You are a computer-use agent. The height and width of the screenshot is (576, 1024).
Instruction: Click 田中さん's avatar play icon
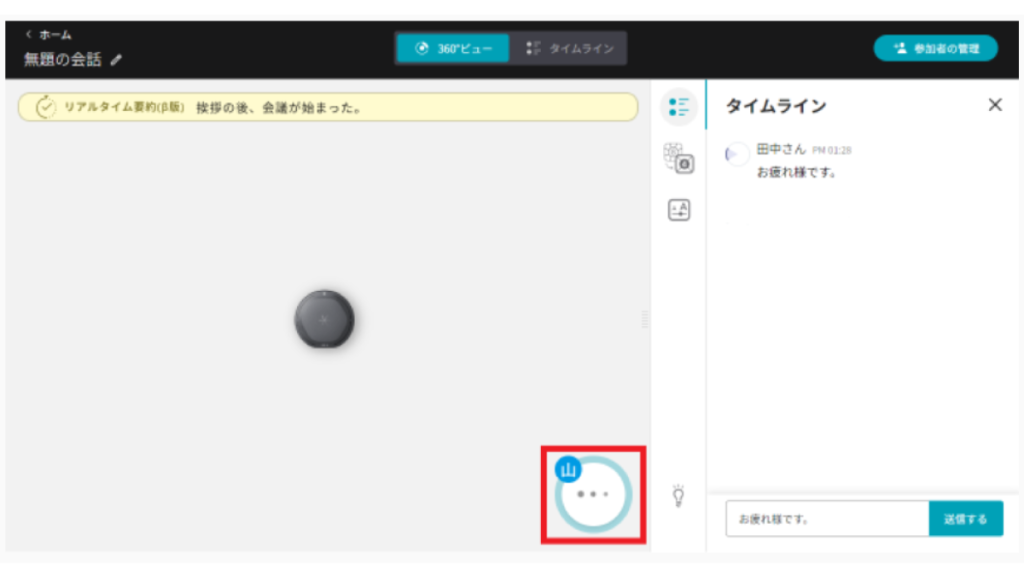pos(737,154)
